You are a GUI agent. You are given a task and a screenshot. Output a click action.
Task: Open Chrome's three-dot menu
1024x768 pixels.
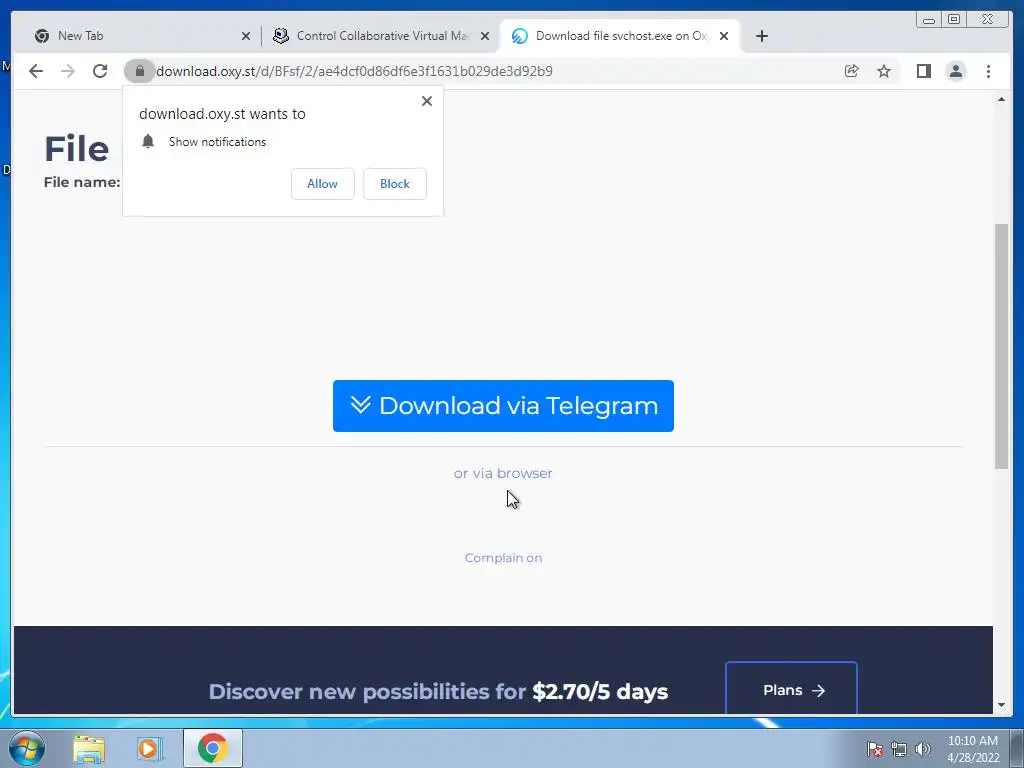tap(989, 71)
